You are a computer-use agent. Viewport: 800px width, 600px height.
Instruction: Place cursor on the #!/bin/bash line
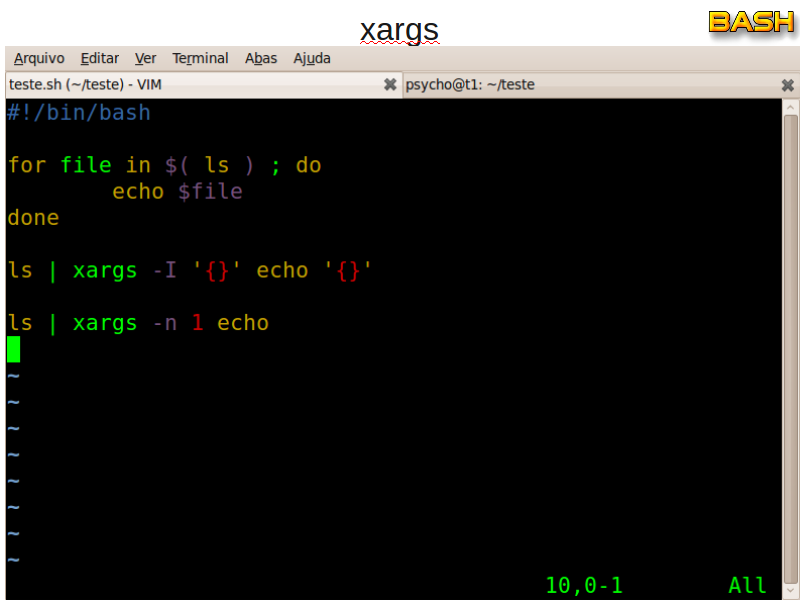click(79, 112)
